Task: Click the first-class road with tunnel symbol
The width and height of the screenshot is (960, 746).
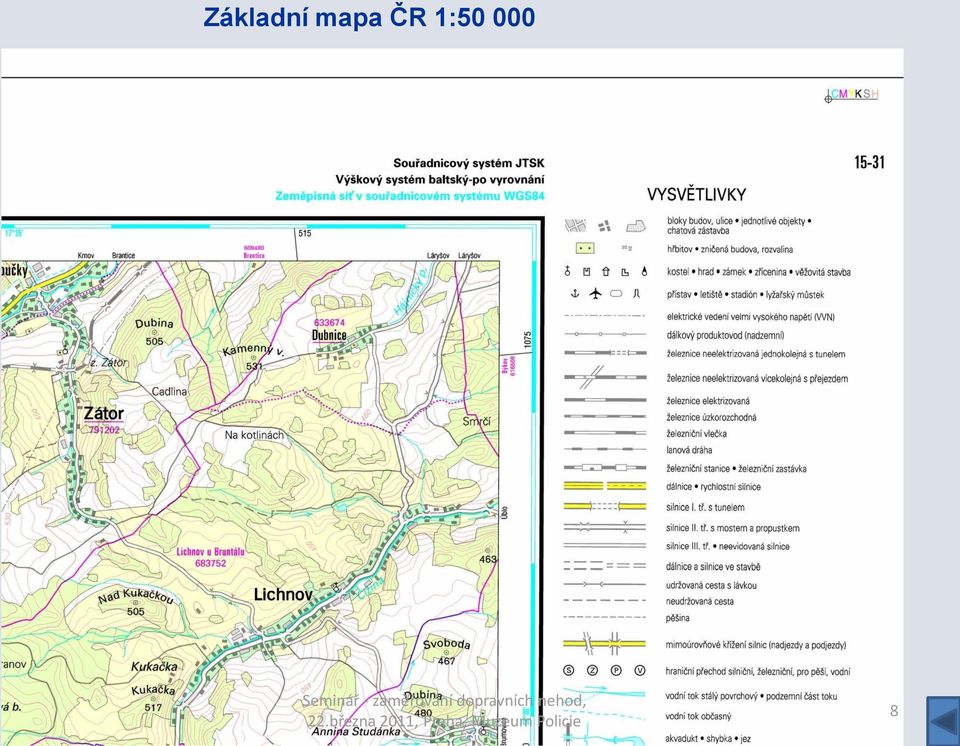Action: (x=604, y=507)
